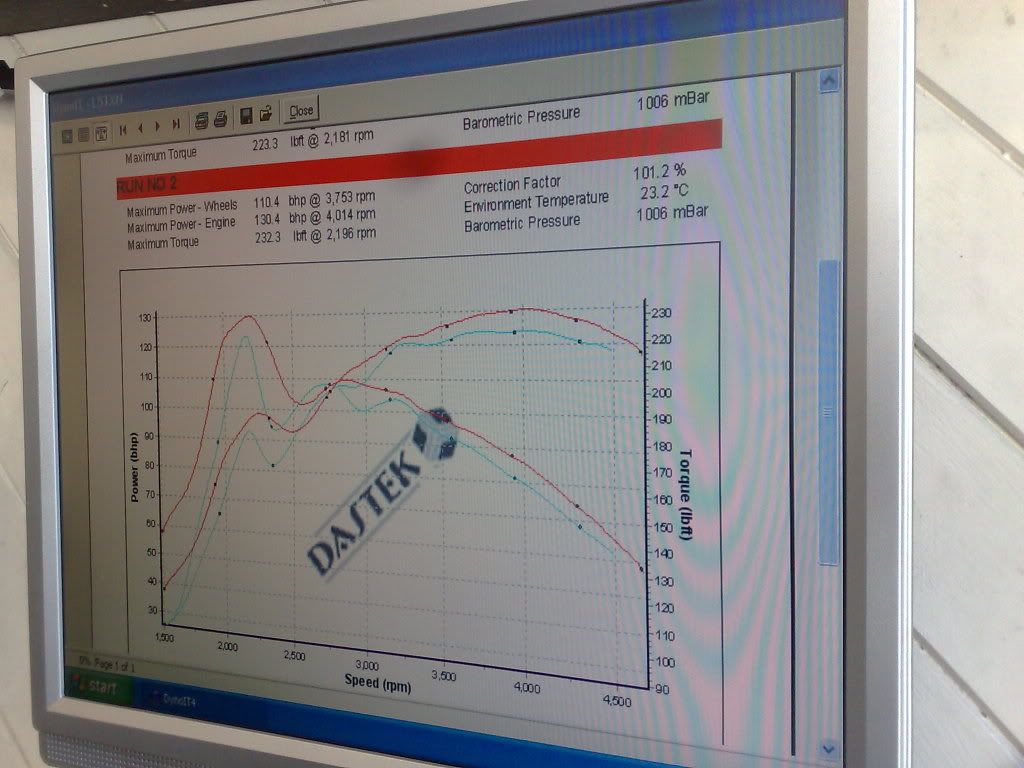Viewport: 1024px width, 768px height.
Task: Click the '232.3' torque value
Action: click(268, 237)
